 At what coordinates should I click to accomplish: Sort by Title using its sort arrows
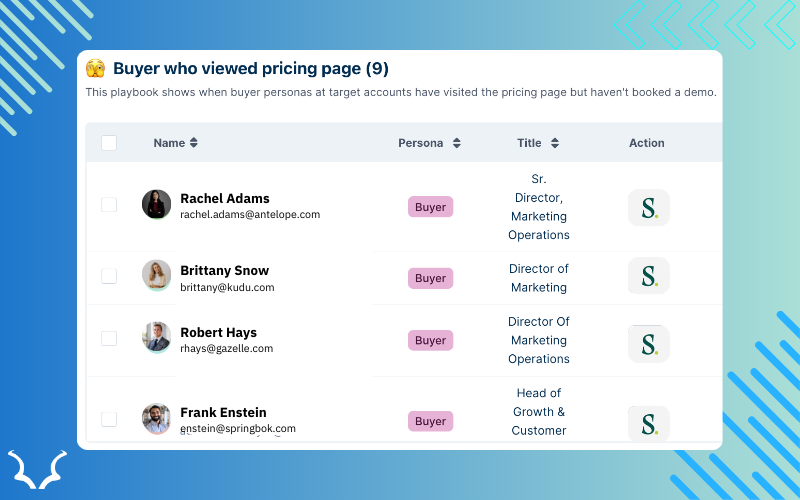554,143
